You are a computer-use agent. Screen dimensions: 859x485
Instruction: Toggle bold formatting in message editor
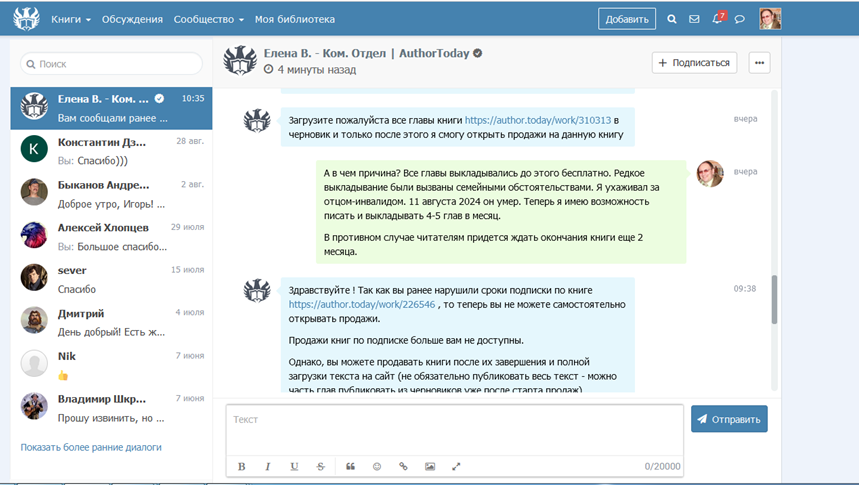242,466
